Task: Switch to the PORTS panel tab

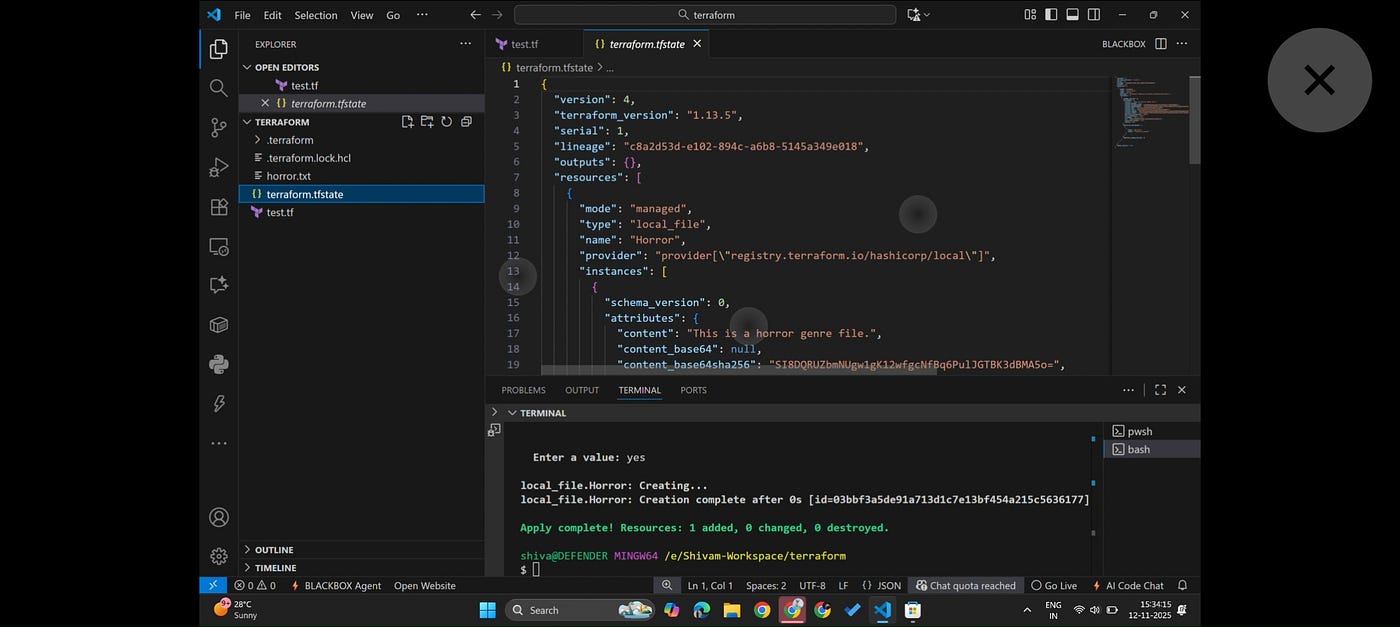Action: click(x=693, y=390)
